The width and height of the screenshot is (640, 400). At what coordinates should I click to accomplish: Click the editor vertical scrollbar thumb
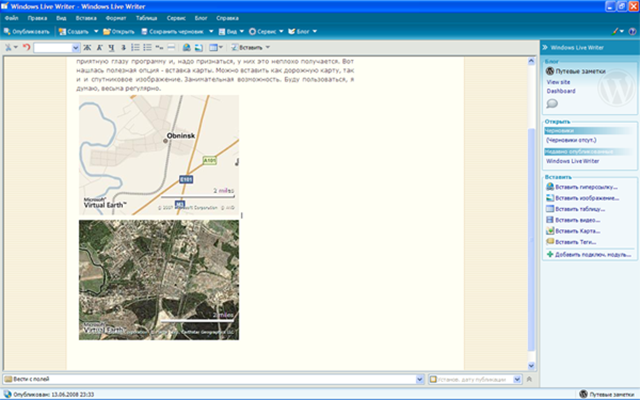click(x=531, y=240)
